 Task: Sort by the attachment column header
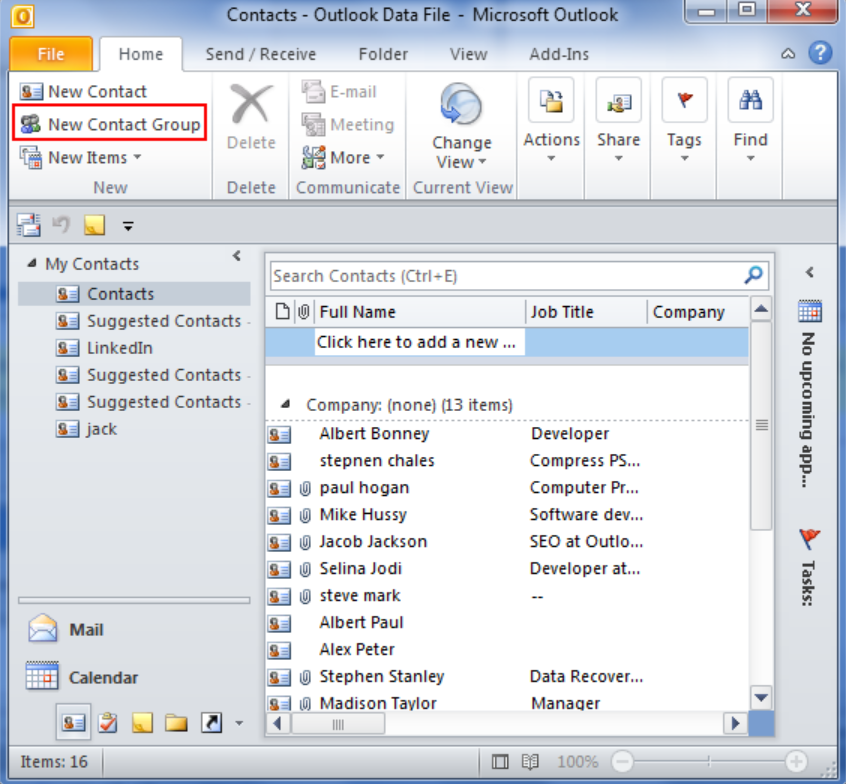tap(304, 312)
